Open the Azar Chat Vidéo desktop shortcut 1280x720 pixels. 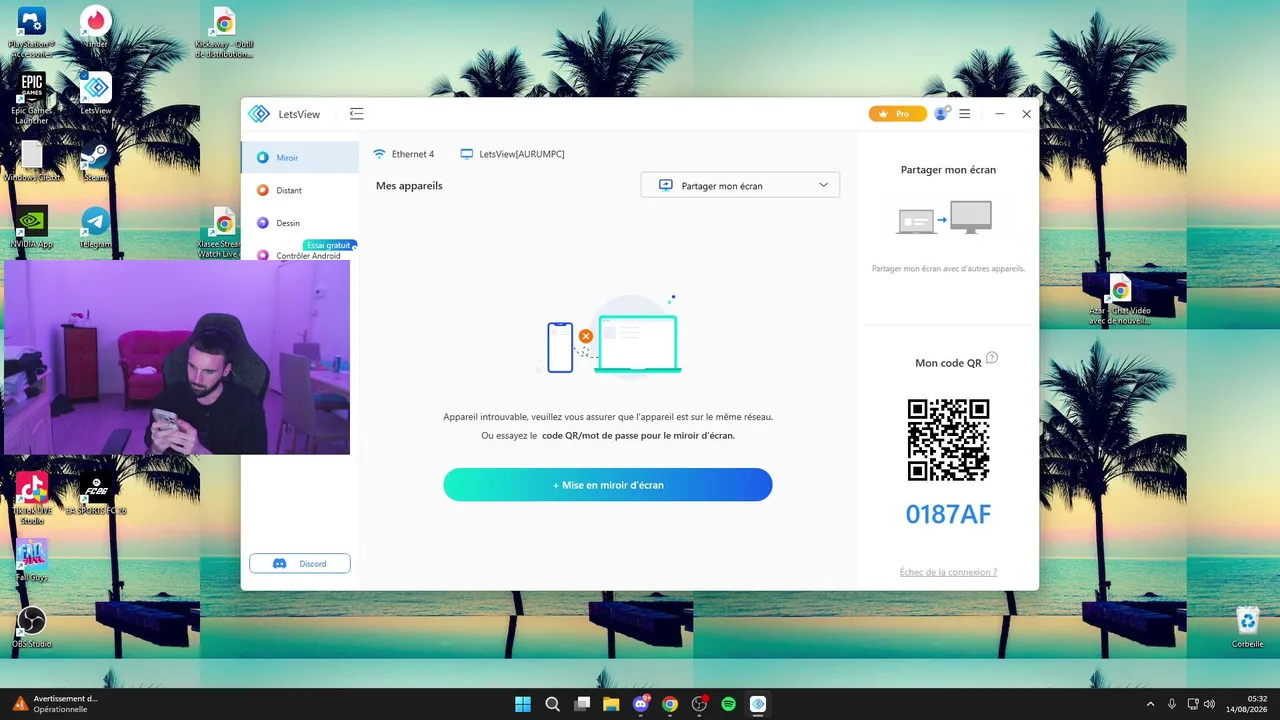click(1120, 299)
